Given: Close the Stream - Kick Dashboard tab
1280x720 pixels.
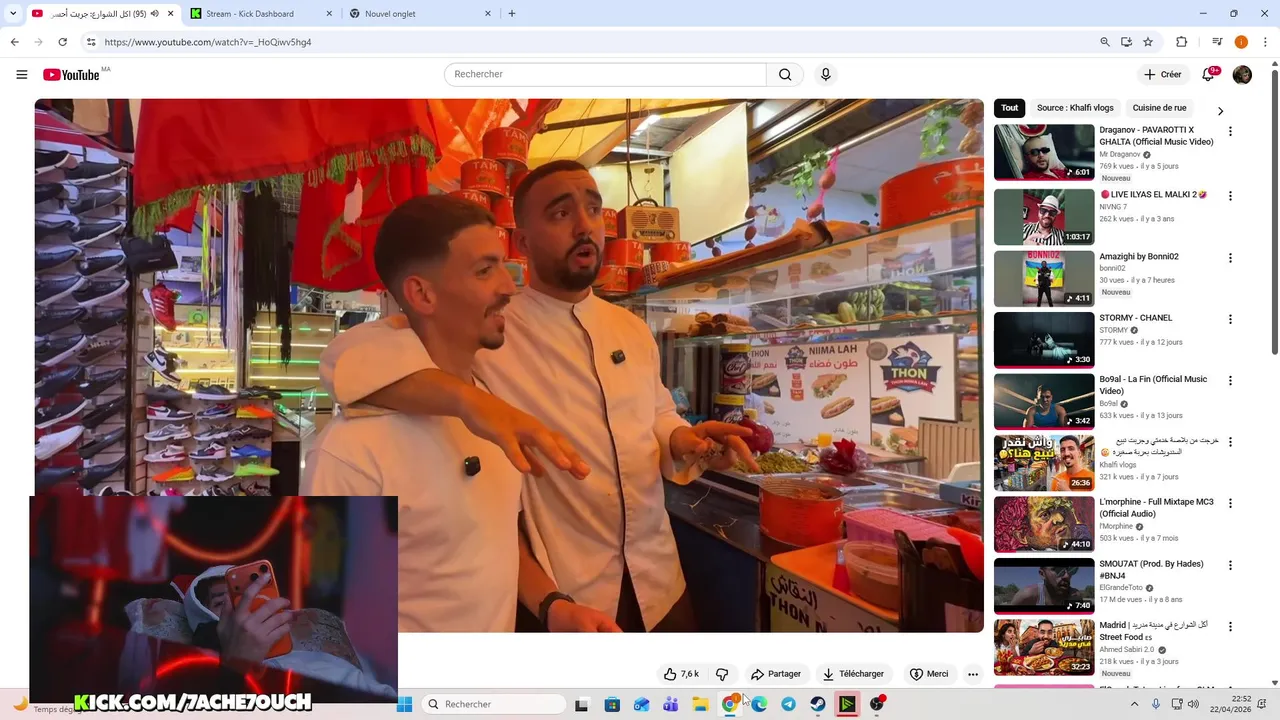Looking at the screenshot, I should click(x=329, y=14).
